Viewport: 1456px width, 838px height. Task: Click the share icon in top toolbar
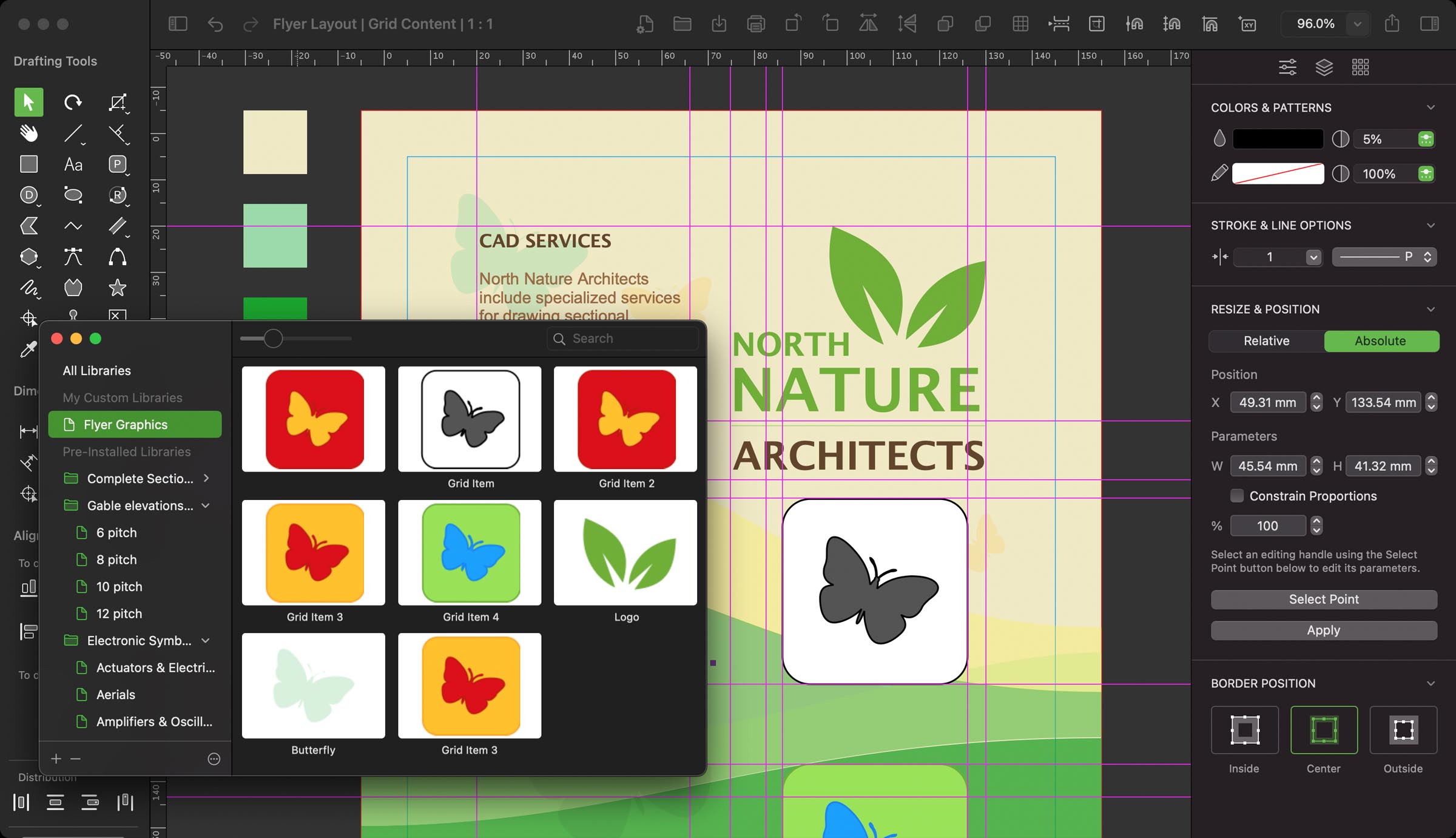click(1392, 24)
